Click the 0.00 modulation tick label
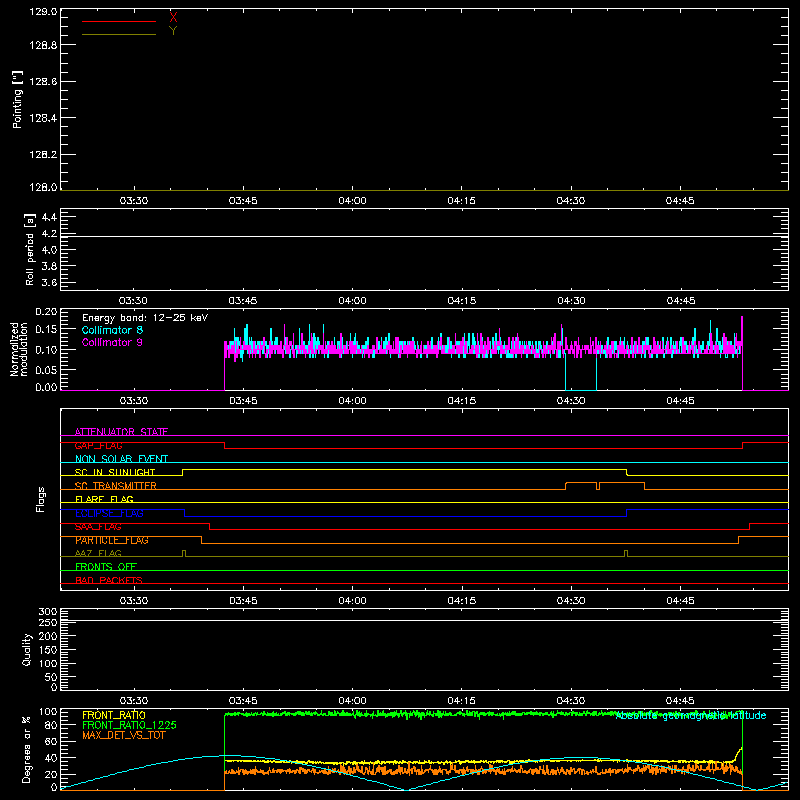The image size is (800, 800). coord(46,387)
